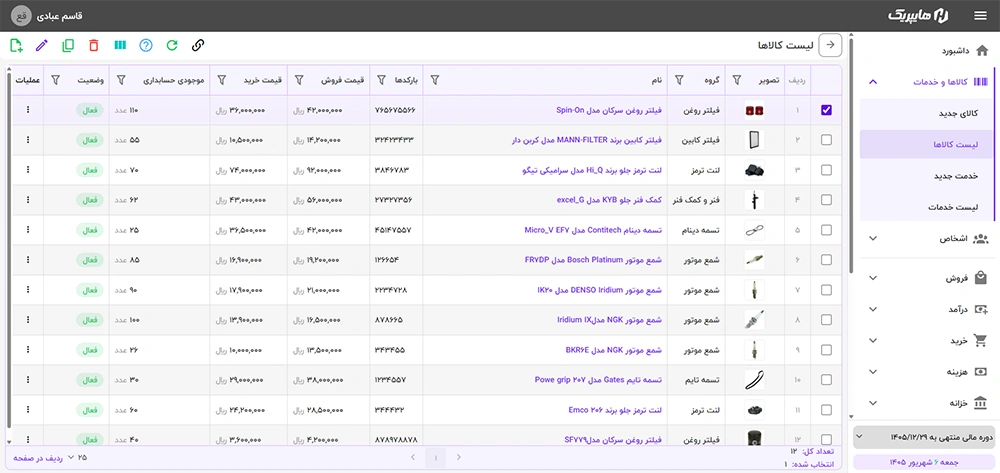1000x473 pixels.
Task: Filter the موجودی حسابداری column
Action: (x=121, y=80)
